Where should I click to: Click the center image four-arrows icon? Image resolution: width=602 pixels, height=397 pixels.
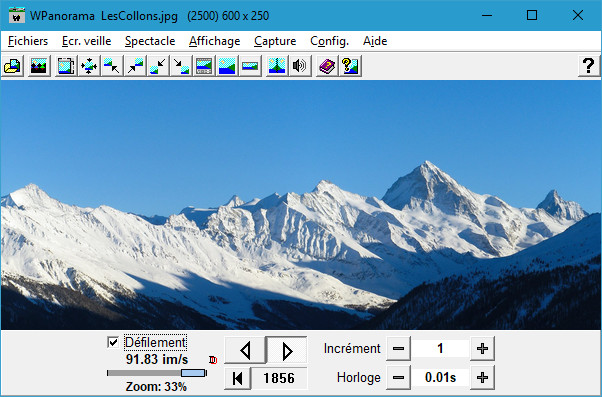tap(89, 66)
